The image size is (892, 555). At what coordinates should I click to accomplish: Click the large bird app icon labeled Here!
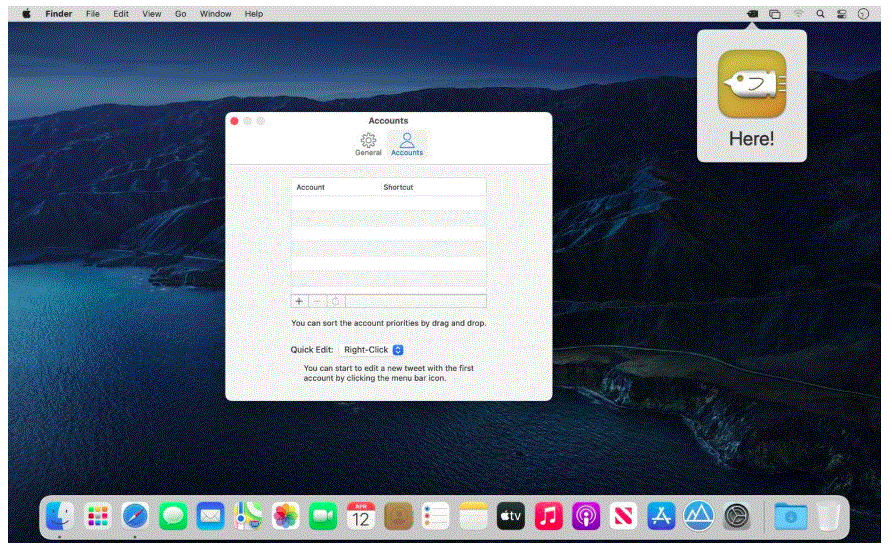pos(752,84)
